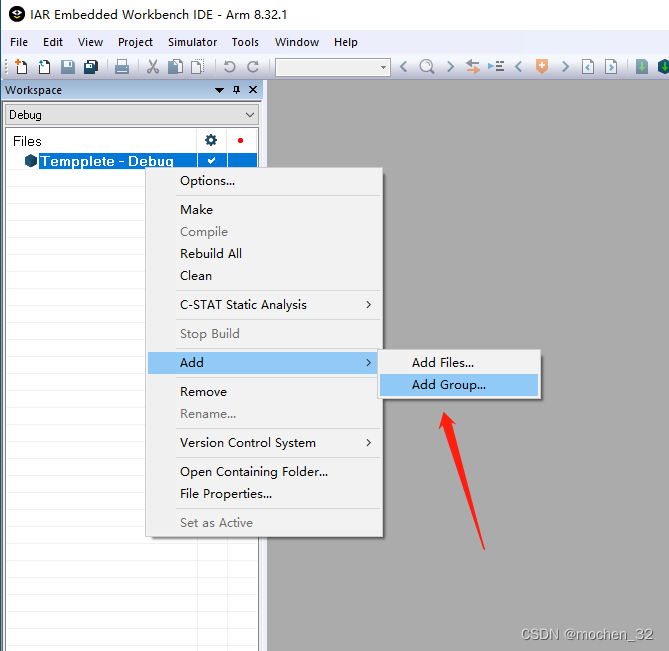Click the Tempplete project cube icon

click(31, 161)
